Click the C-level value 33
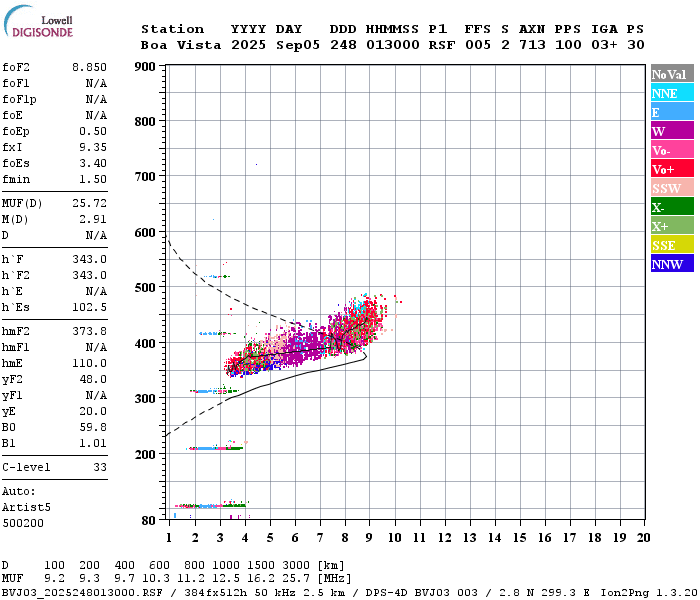Screen dimensions: 700x600 (x=100, y=467)
